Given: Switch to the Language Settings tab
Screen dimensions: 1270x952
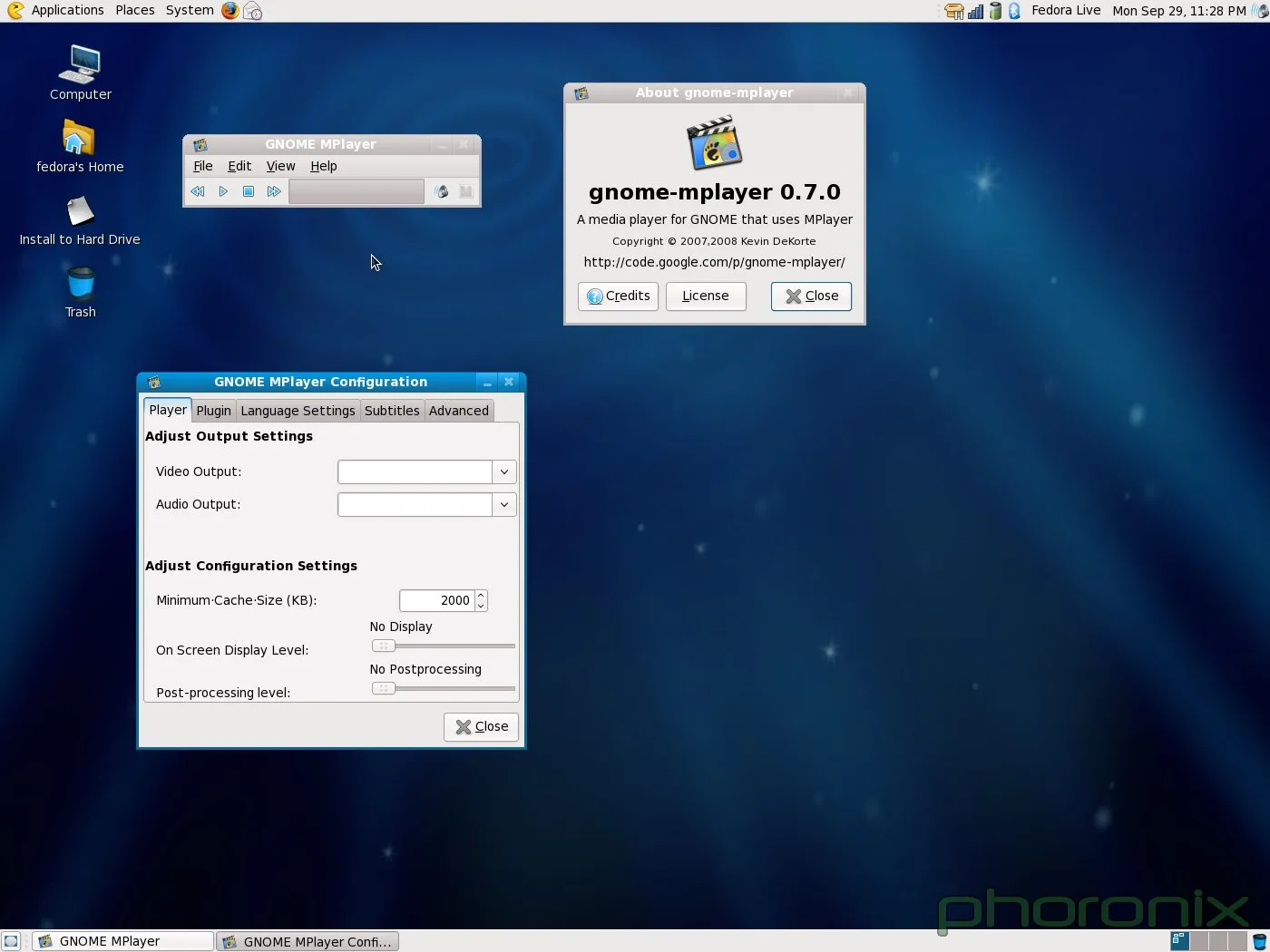Looking at the screenshot, I should 298,411.
